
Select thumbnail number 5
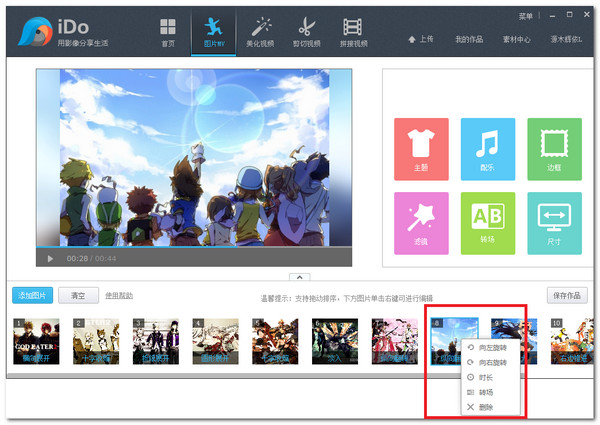pos(275,341)
